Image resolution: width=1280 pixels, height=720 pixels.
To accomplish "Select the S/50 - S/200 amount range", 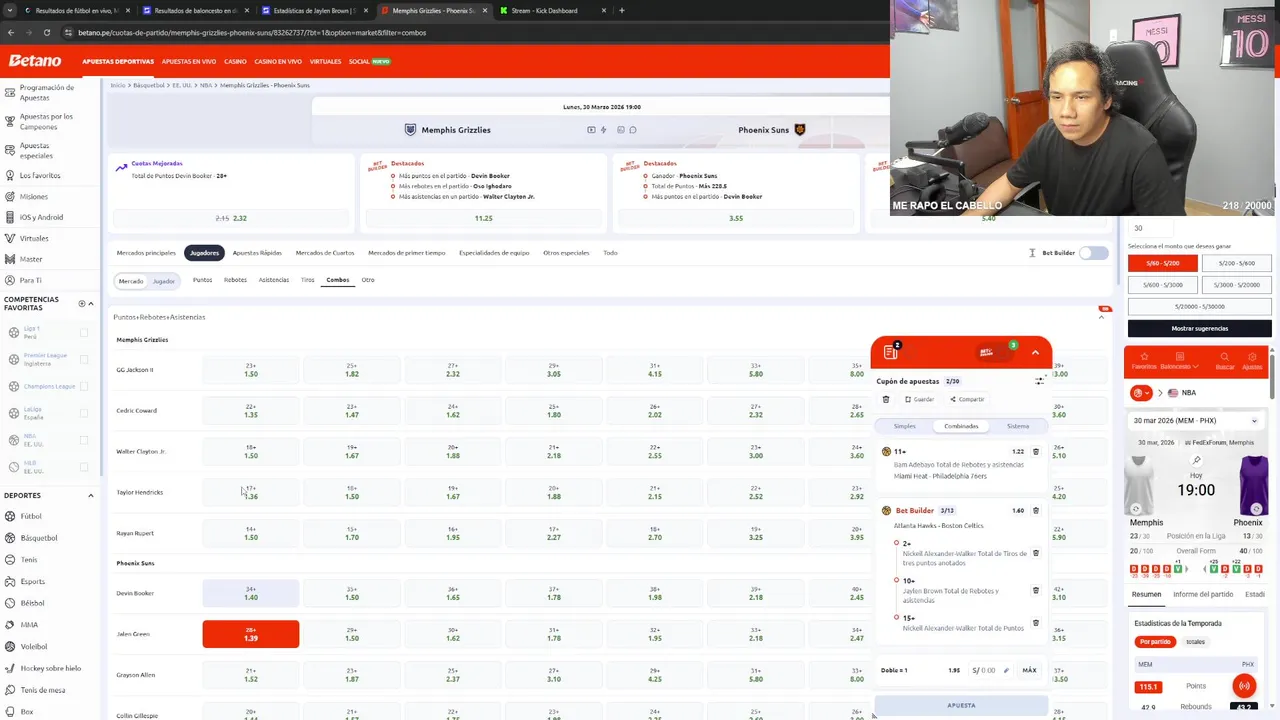I will [1163, 263].
